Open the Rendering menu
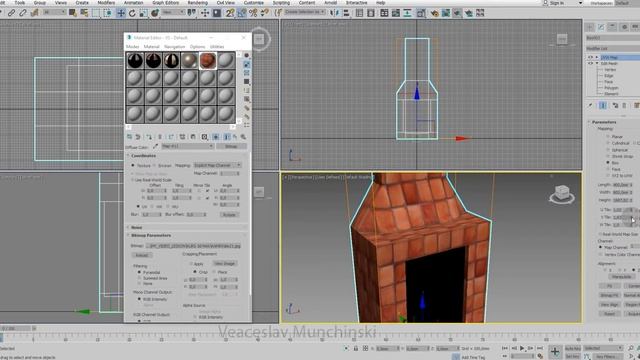The height and width of the screenshot is (360, 640). coord(198,3)
